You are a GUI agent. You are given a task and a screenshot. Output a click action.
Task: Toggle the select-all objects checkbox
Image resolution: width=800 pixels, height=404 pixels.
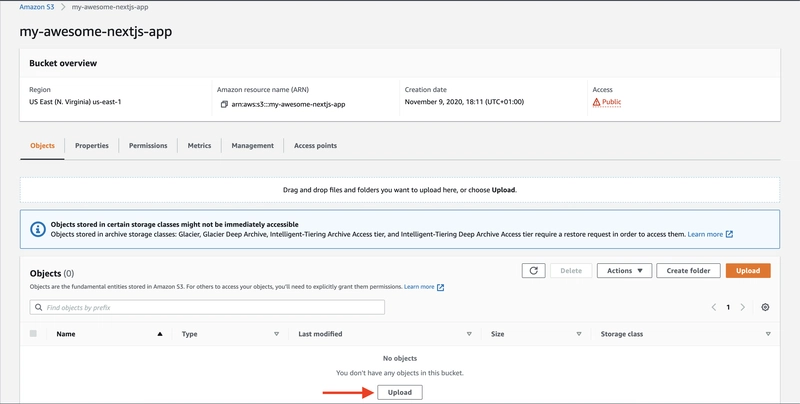33,334
